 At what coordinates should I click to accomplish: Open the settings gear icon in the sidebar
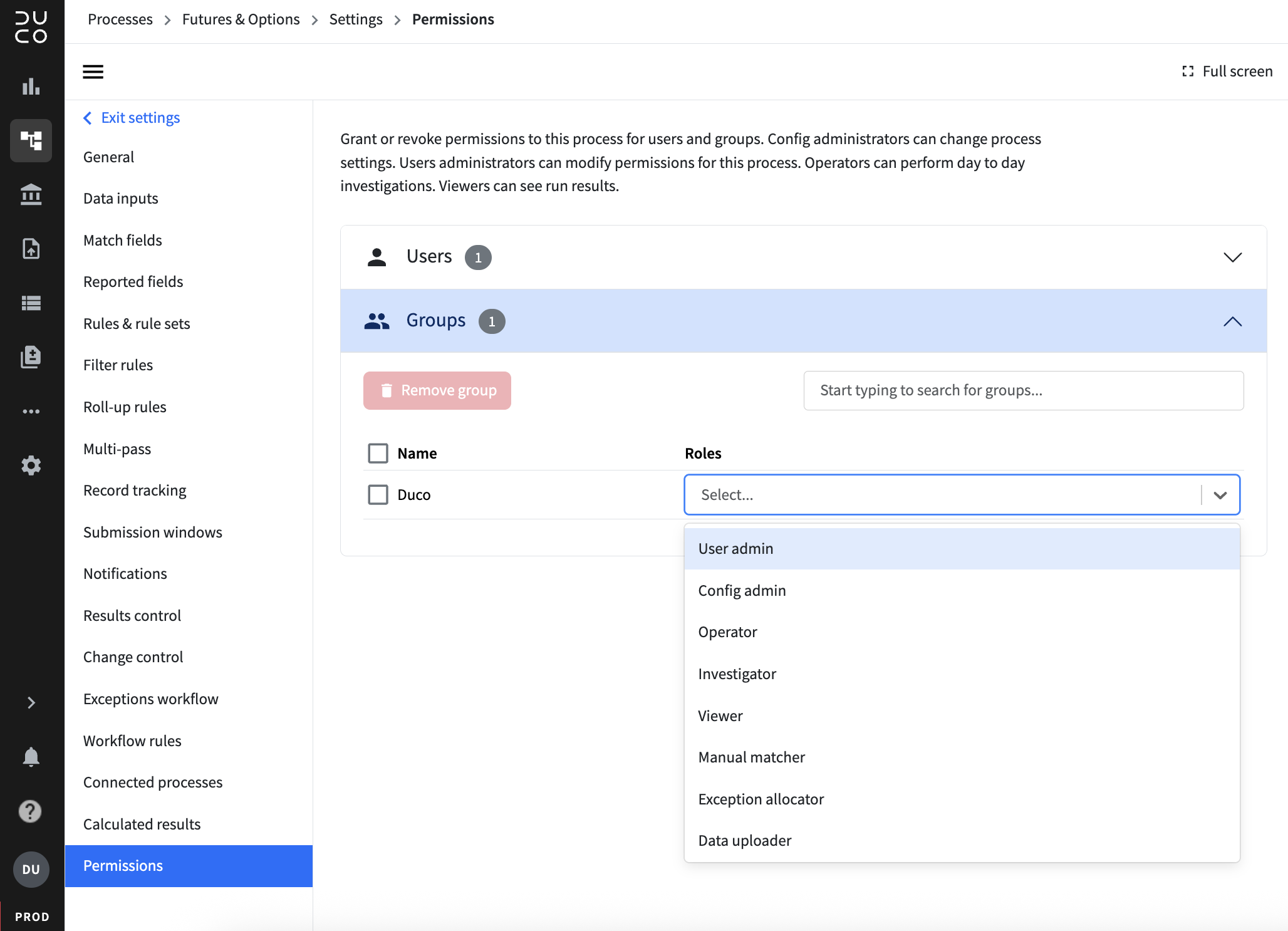[x=31, y=465]
